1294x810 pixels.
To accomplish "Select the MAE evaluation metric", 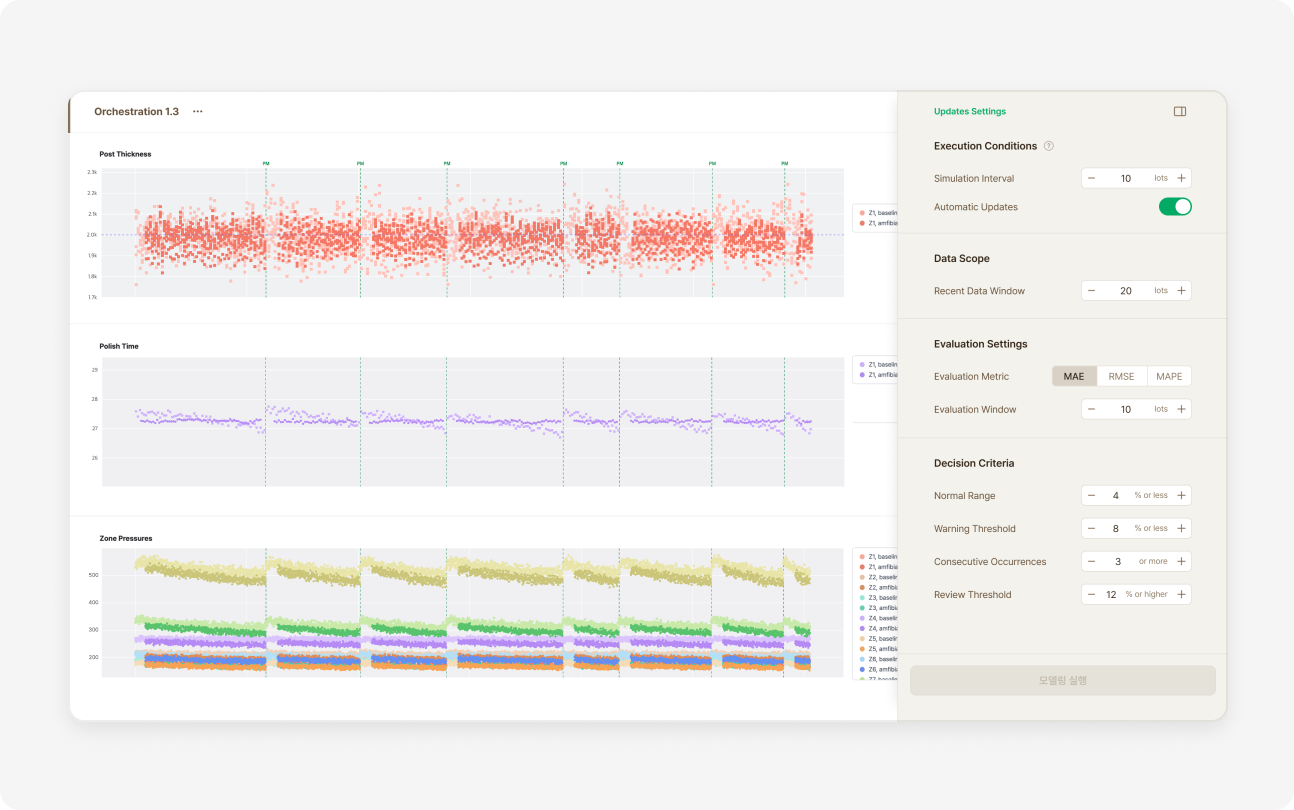I will (x=1074, y=377).
